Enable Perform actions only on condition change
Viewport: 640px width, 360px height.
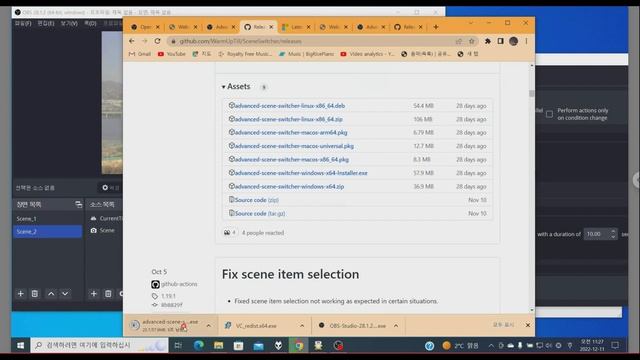(549, 114)
